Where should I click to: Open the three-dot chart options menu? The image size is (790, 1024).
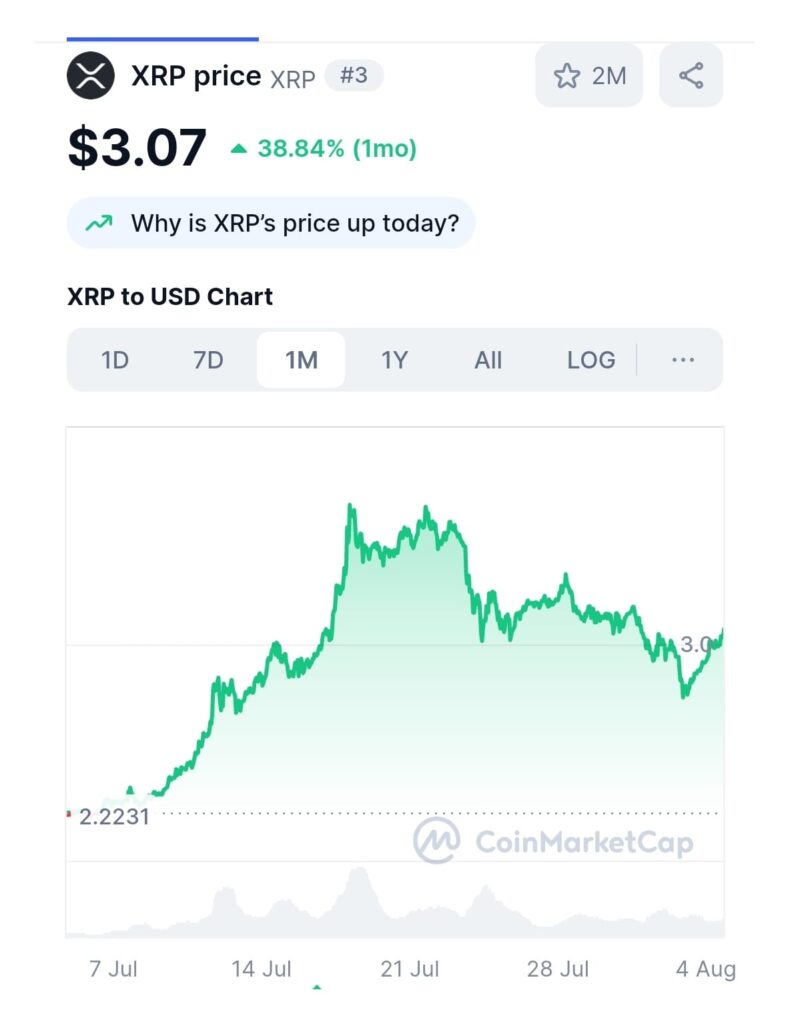[683, 360]
